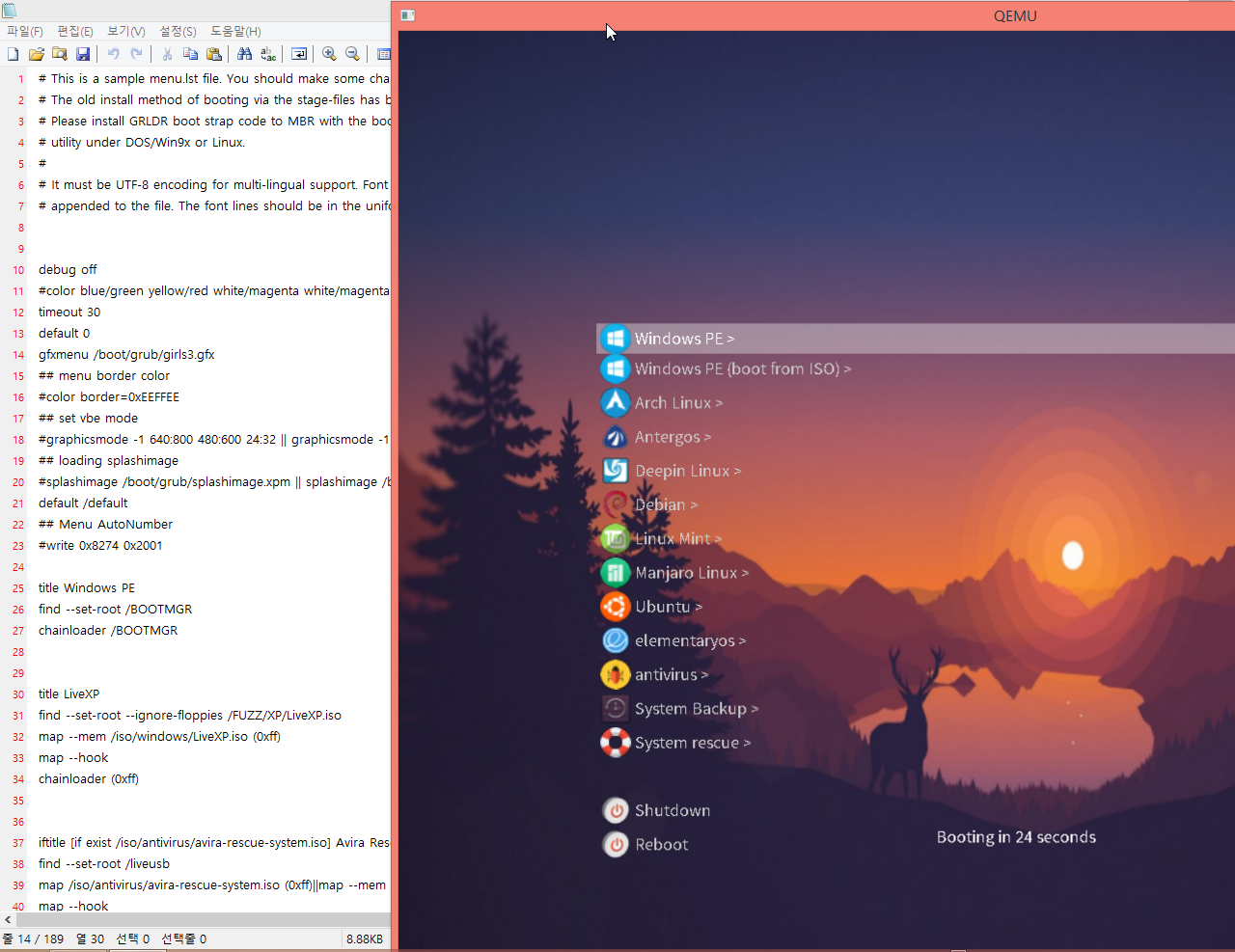Open Replace with the ab/ac icon
Screen dimensions: 1235x952
pos(268,55)
